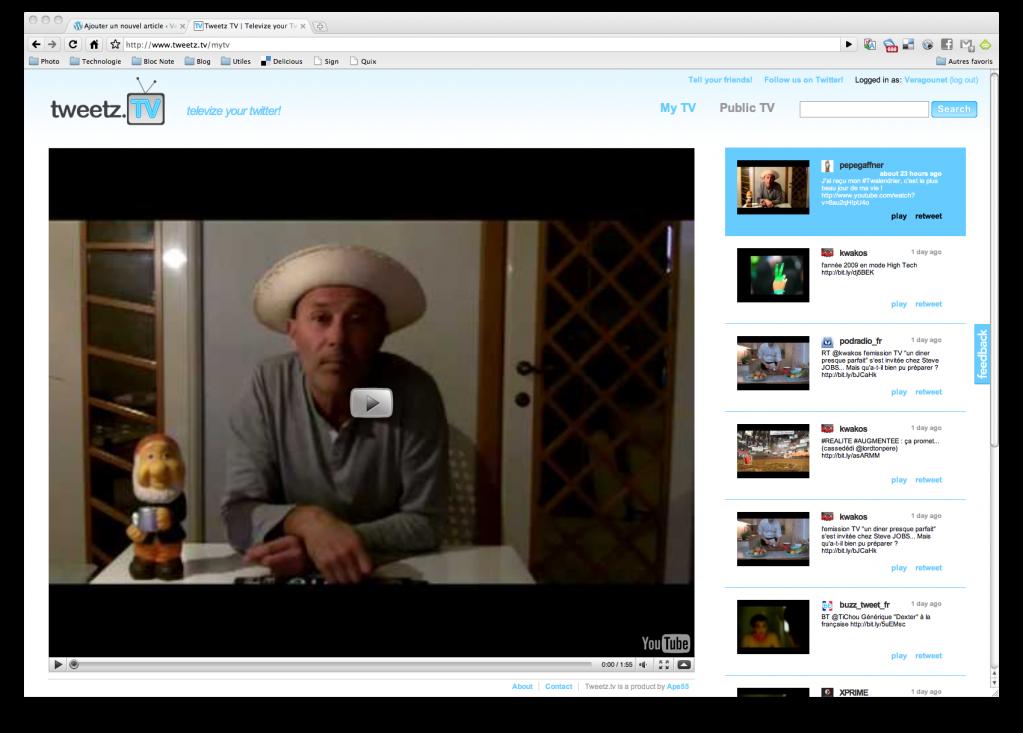Click the tweetz search input field
Image resolution: width=1023 pixels, height=733 pixels.
[864, 110]
